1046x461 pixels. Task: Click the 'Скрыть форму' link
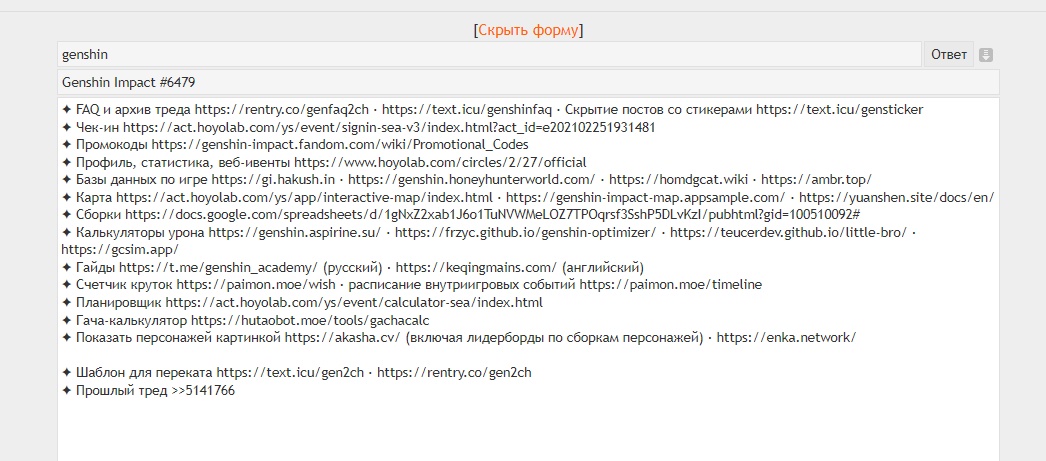(x=528, y=30)
